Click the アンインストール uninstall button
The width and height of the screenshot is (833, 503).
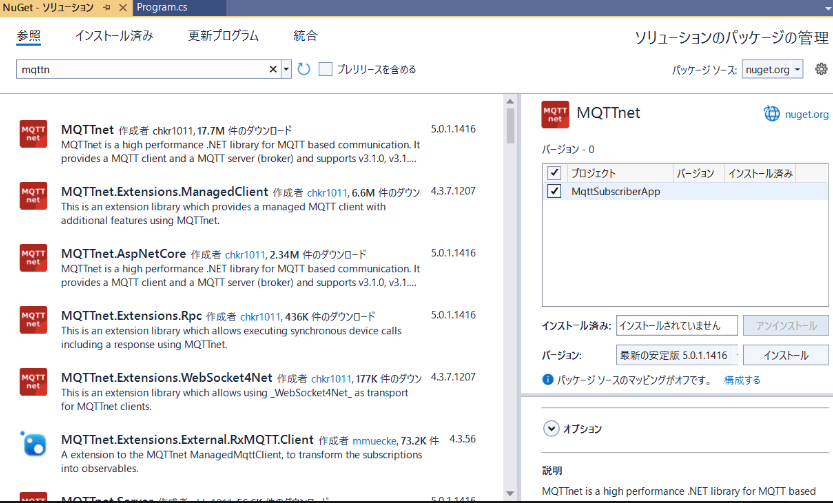(x=786, y=326)
